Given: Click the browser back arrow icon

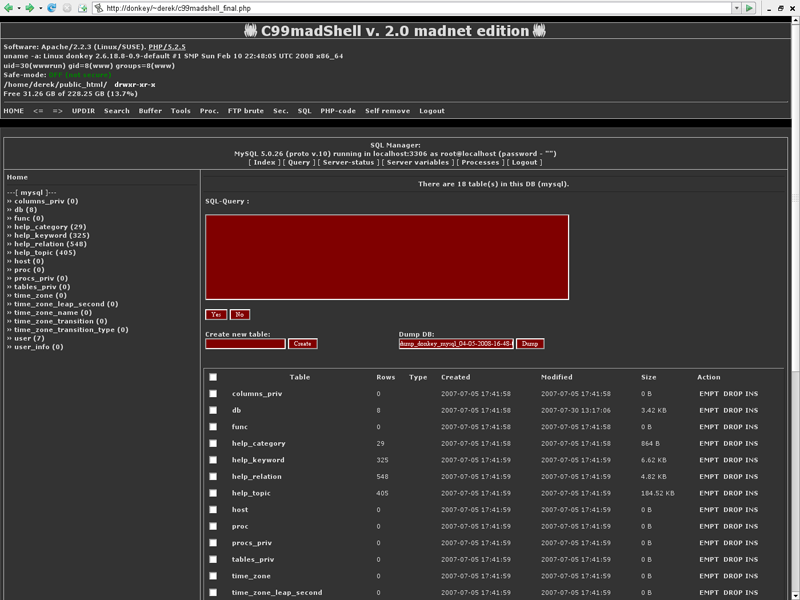Looking at the screenshot, I should [x=8, y=8].
